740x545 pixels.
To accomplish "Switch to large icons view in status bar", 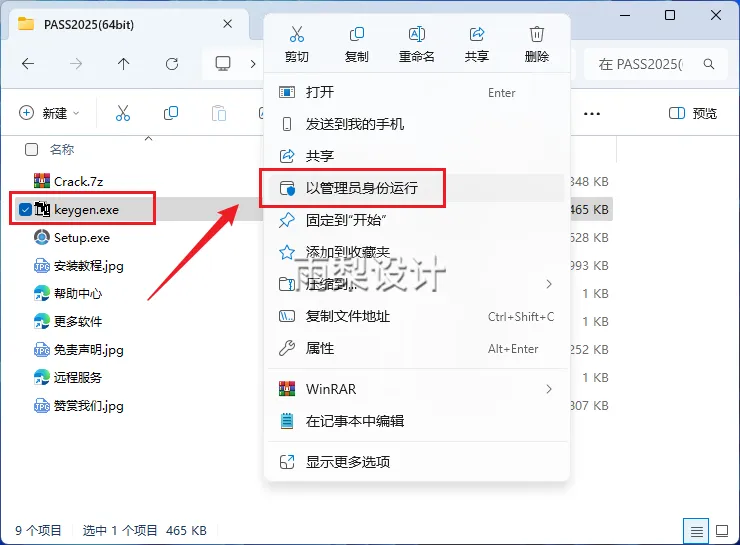I will tap(722, 531).
